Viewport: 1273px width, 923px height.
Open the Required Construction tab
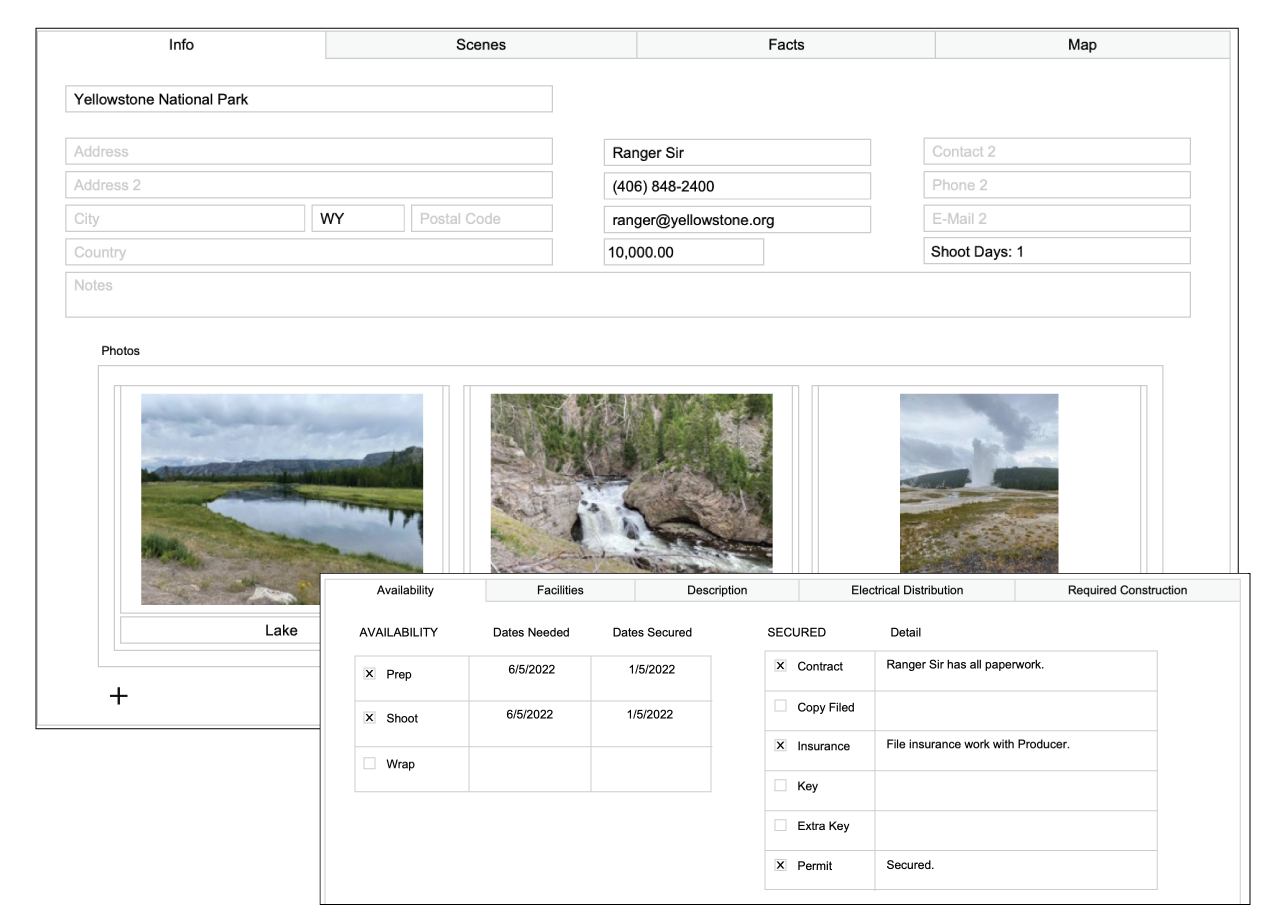1128,590
